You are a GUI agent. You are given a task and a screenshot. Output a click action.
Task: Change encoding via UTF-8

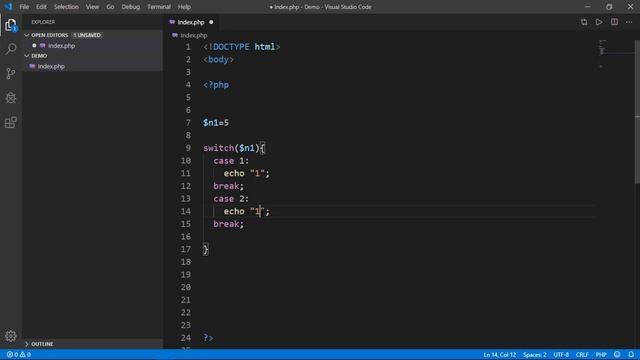click(x=561, y=354)
